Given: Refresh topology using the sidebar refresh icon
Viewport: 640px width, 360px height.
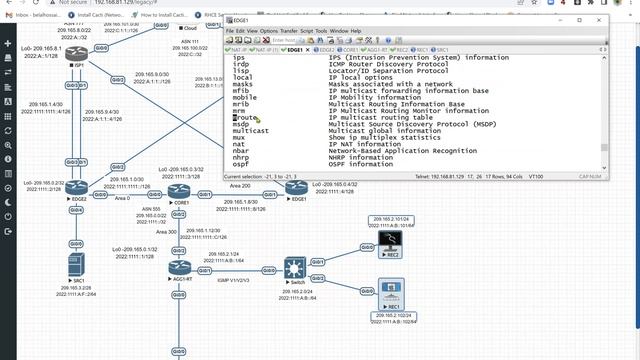Looking at the screenshot, I should pos(8,131).
